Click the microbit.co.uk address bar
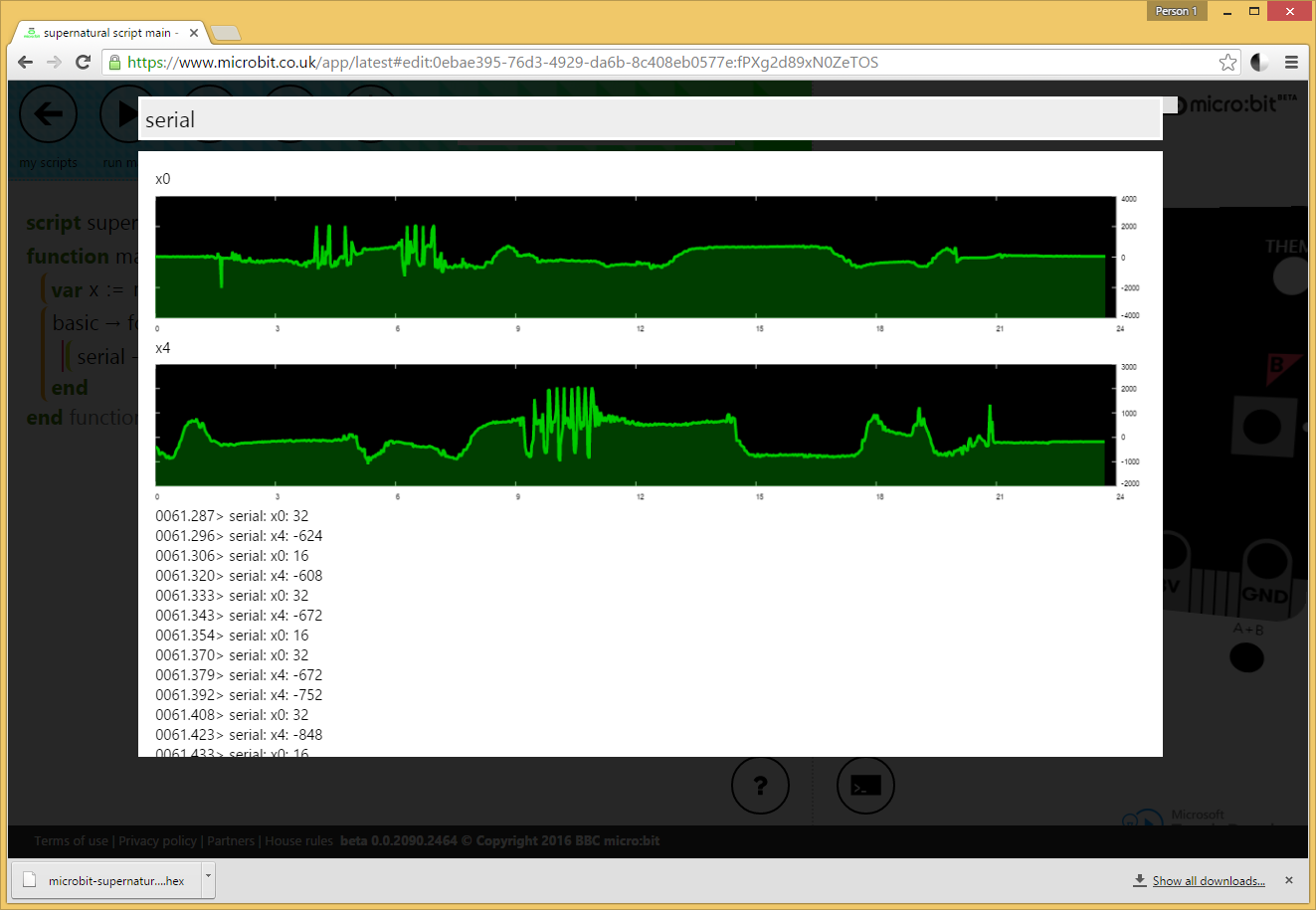 pyautogui.click(x=597, y=63)
